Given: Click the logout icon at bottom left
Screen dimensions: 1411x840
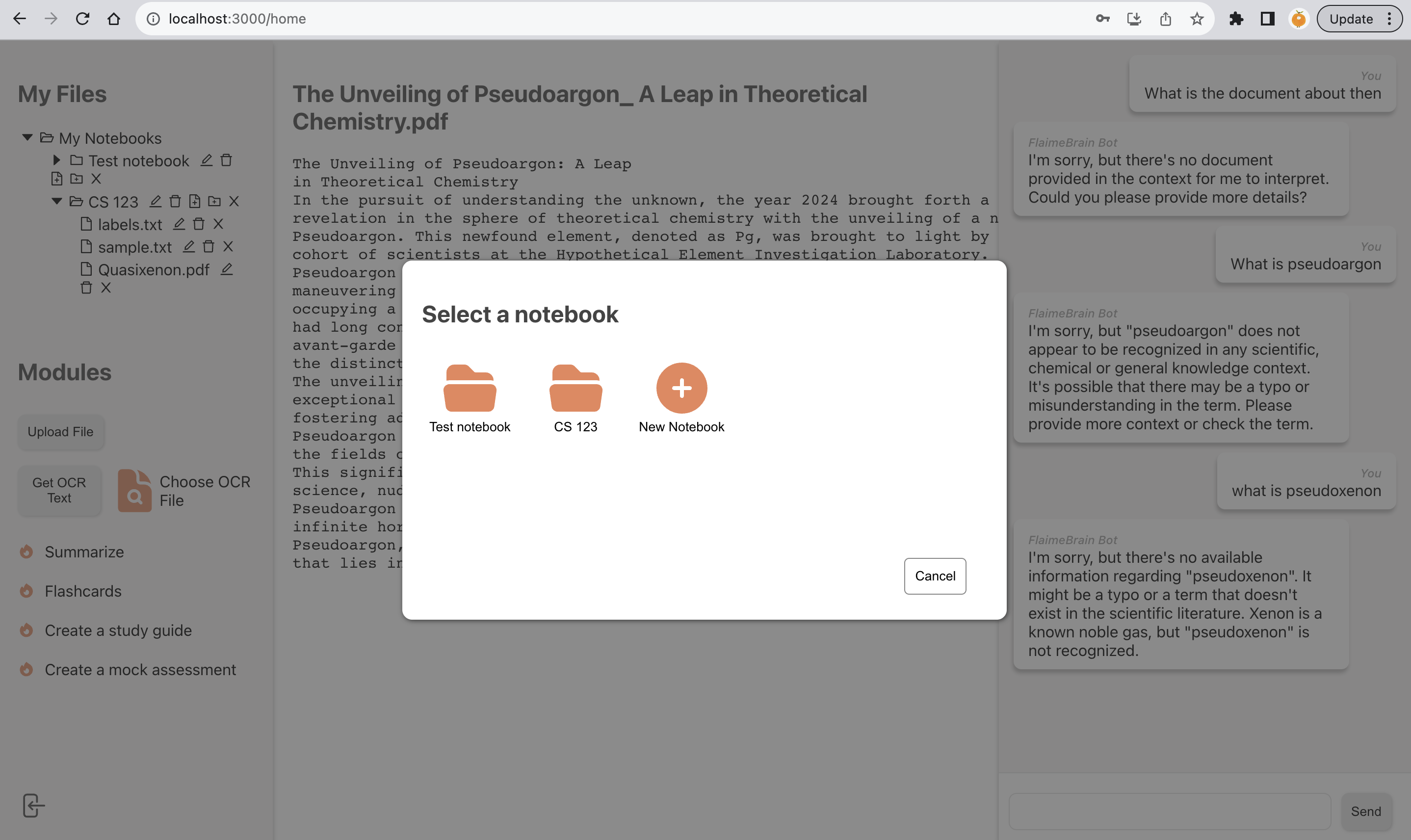Looking at the screenshot, I should pos(33,806).
